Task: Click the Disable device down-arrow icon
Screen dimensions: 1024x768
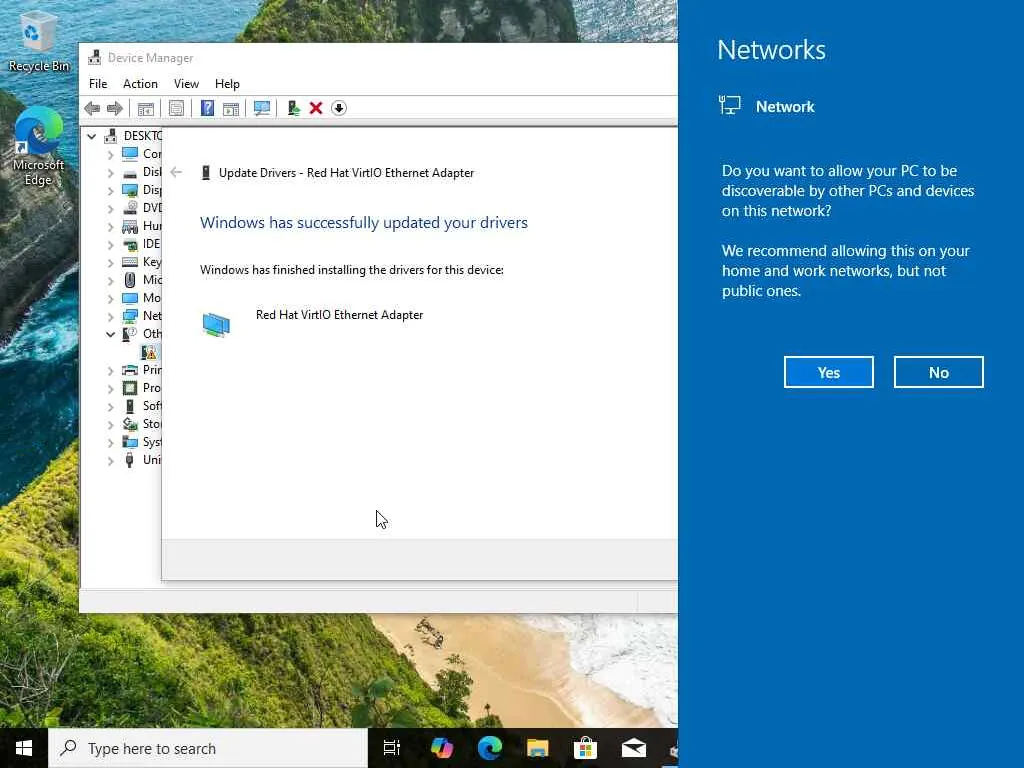Action: 339,108
